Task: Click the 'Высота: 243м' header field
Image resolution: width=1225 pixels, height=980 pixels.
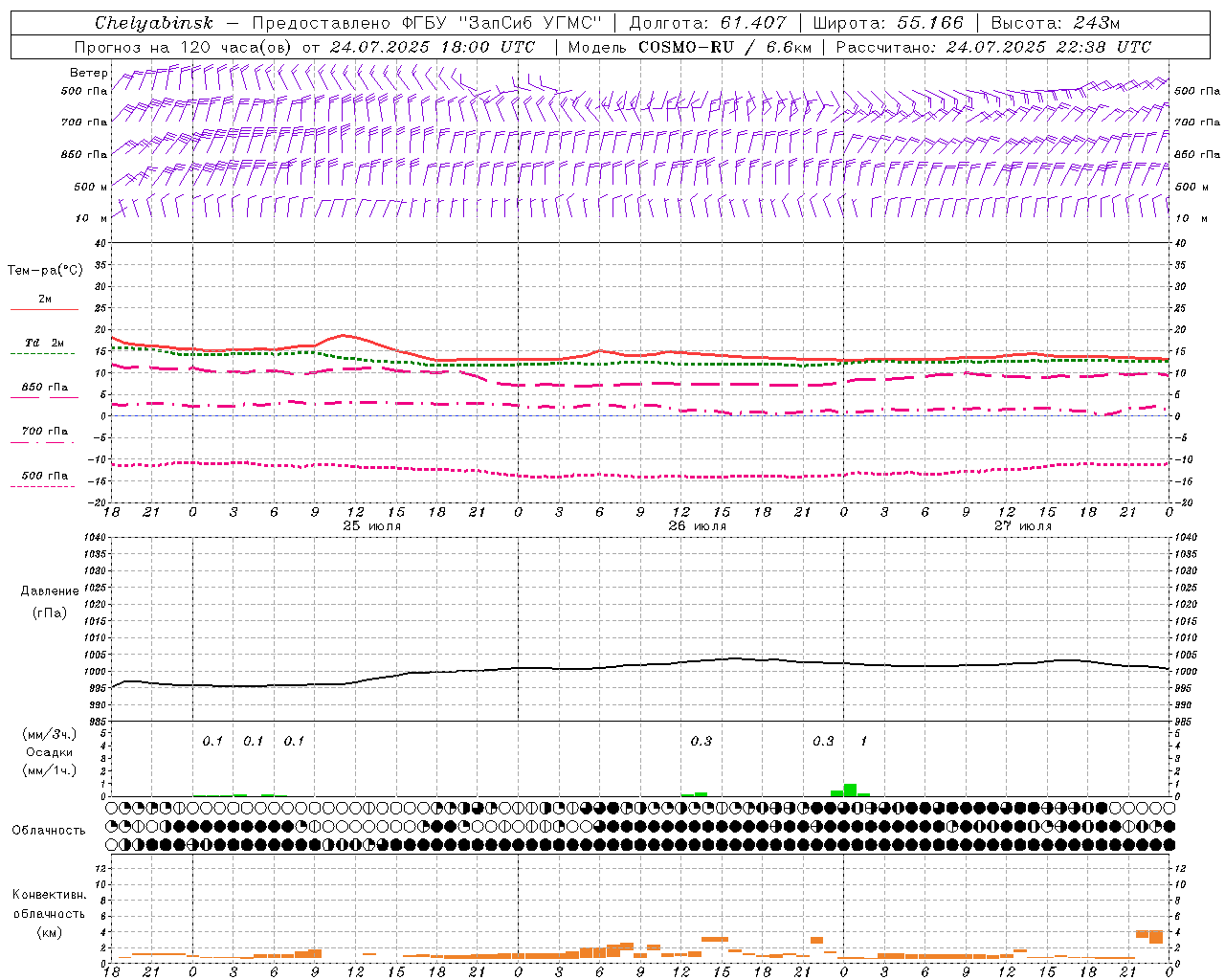Action: pyautogui.click(x=1055, y=23)
